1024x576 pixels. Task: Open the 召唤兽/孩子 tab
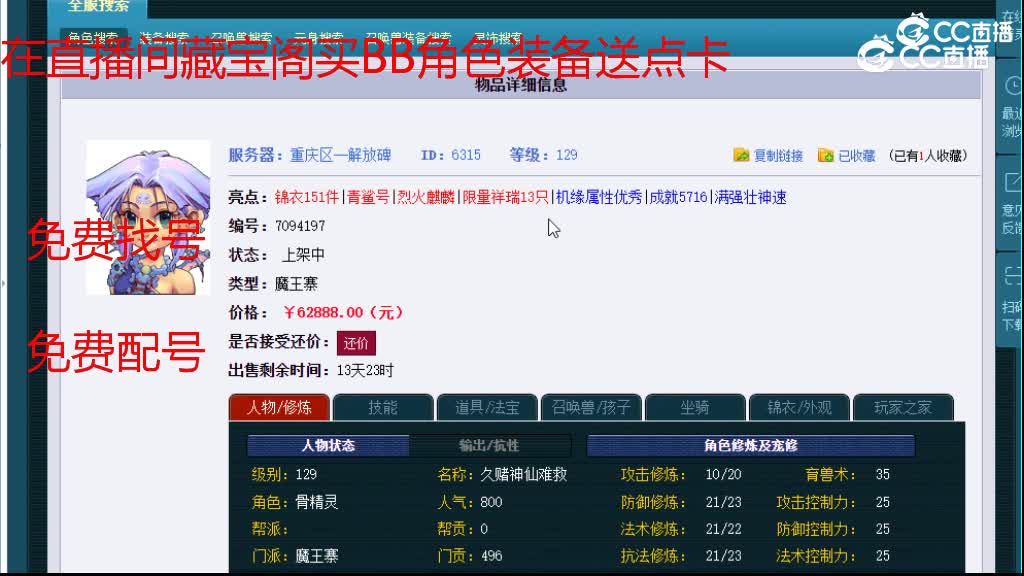pos(591,407)
